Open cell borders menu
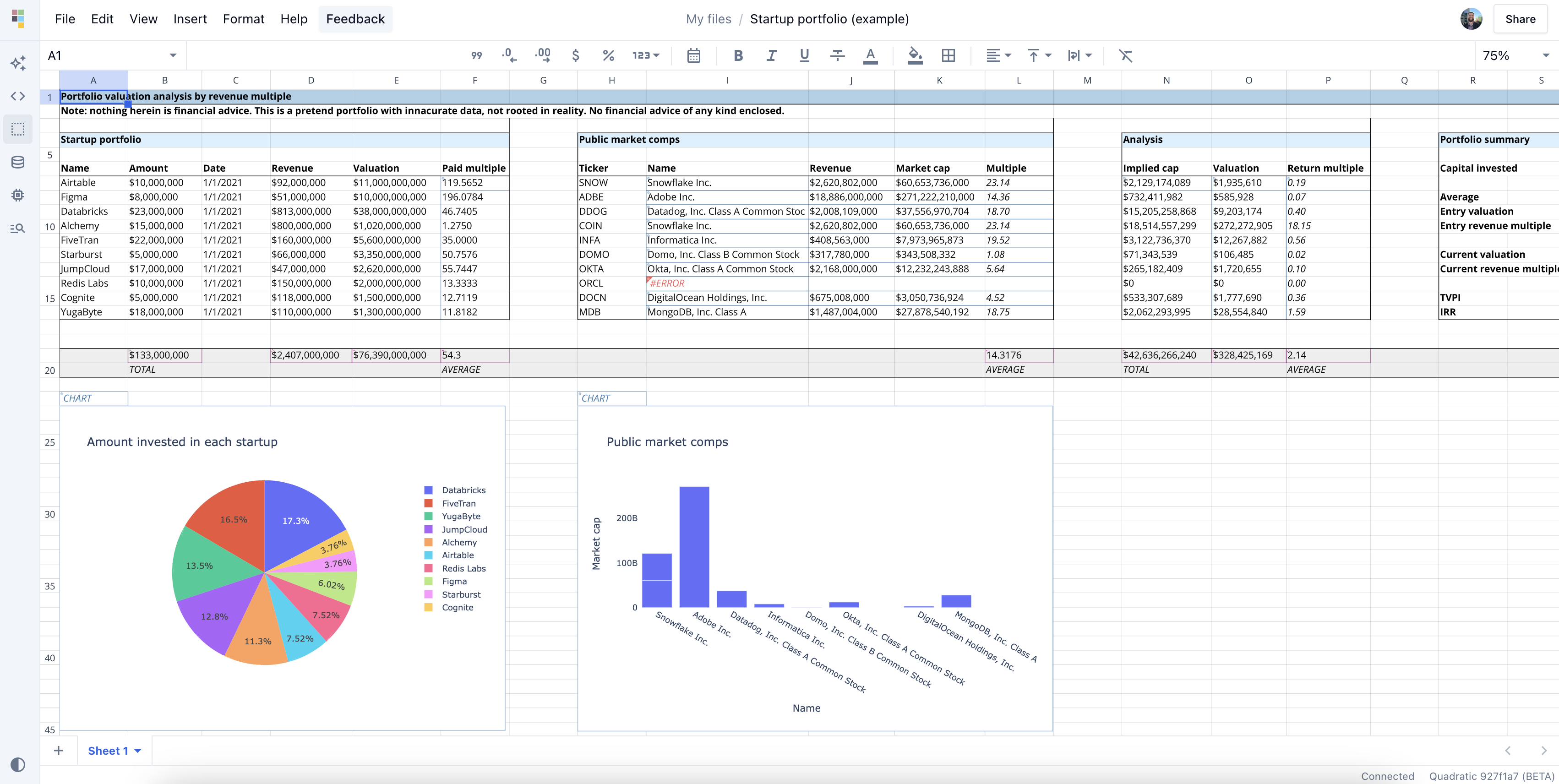1559x784 pixels. [948, 56]
